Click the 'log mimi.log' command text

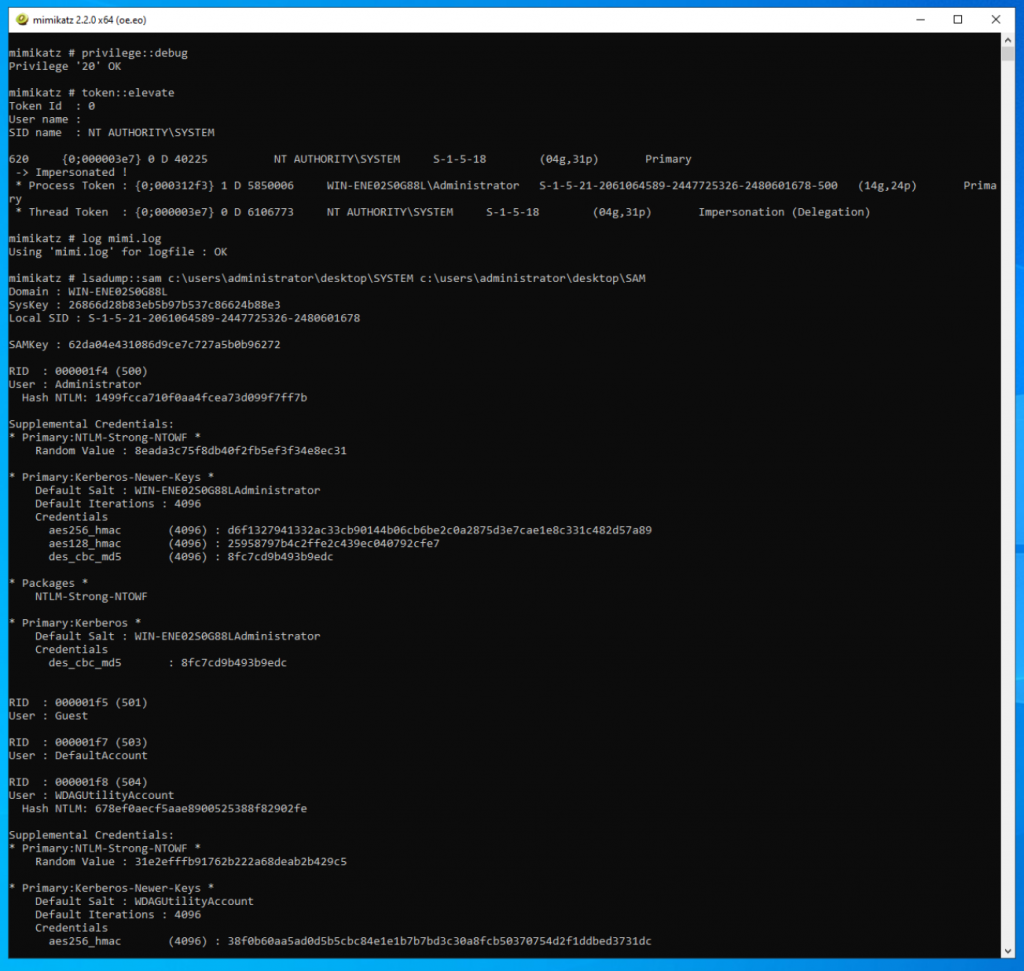click(x=121, y=238)
